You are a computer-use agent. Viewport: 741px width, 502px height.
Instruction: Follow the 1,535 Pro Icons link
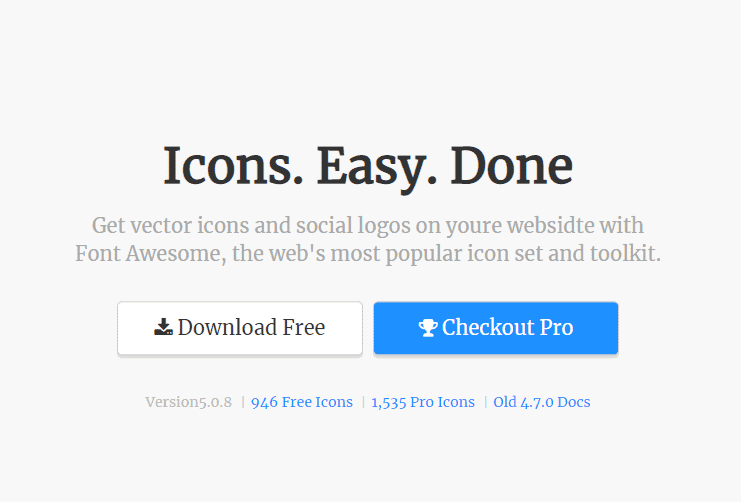[x=423, y=402]
